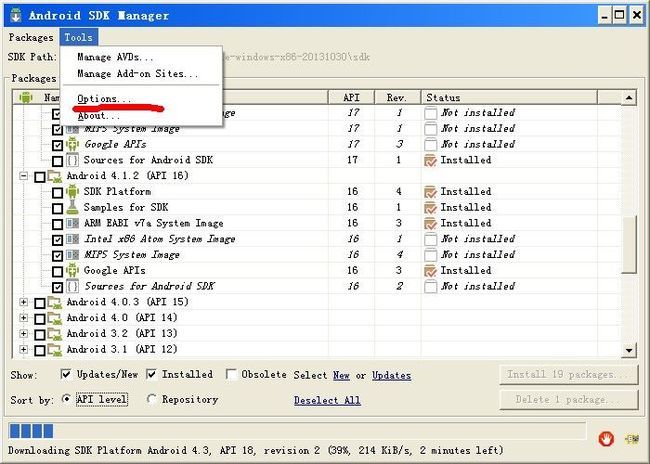Viewport: 650px width, 464px height.
Task: Click the Android icon in table header
Action: coord(26,97)
